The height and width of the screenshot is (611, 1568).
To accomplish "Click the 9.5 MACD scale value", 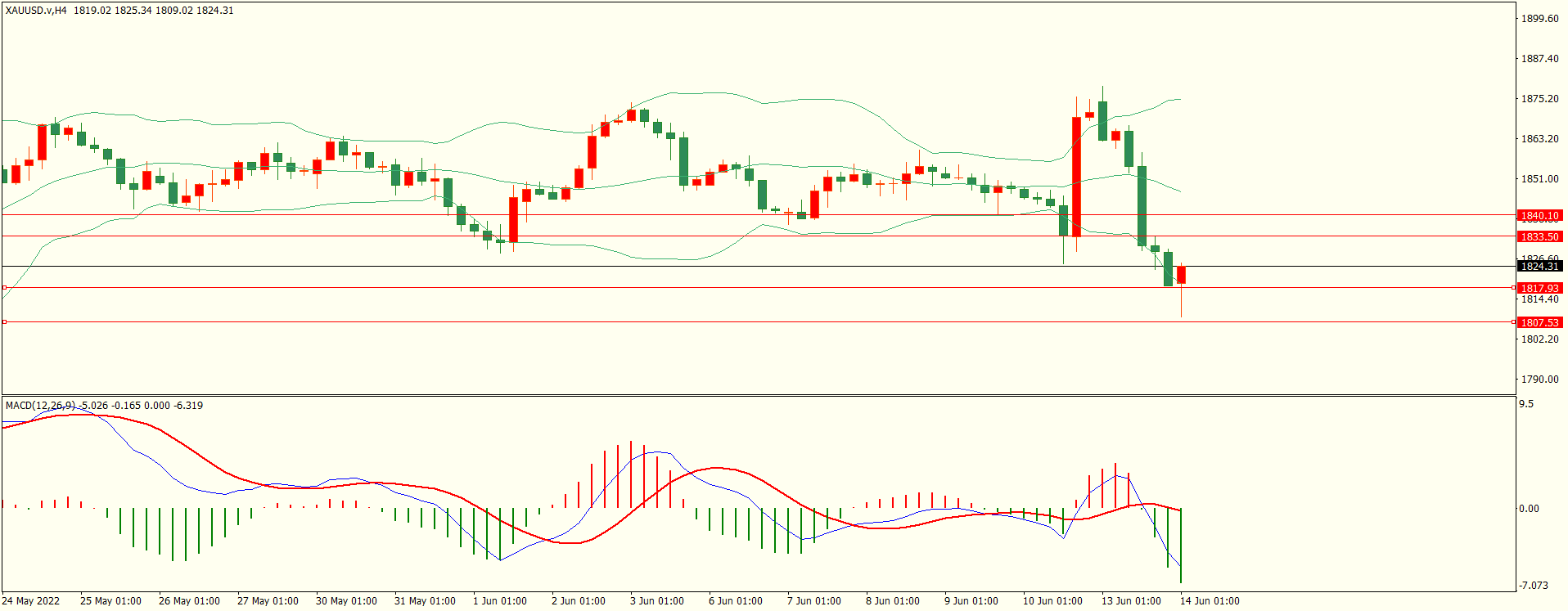I will [1526, 404].
